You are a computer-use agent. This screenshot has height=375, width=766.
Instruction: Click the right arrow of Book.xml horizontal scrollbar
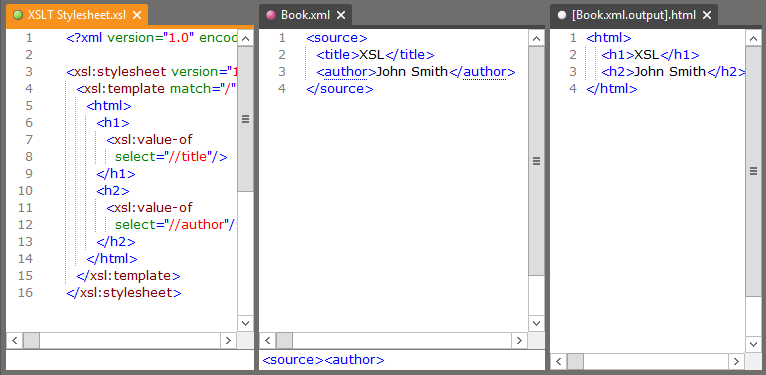(519, 340)
